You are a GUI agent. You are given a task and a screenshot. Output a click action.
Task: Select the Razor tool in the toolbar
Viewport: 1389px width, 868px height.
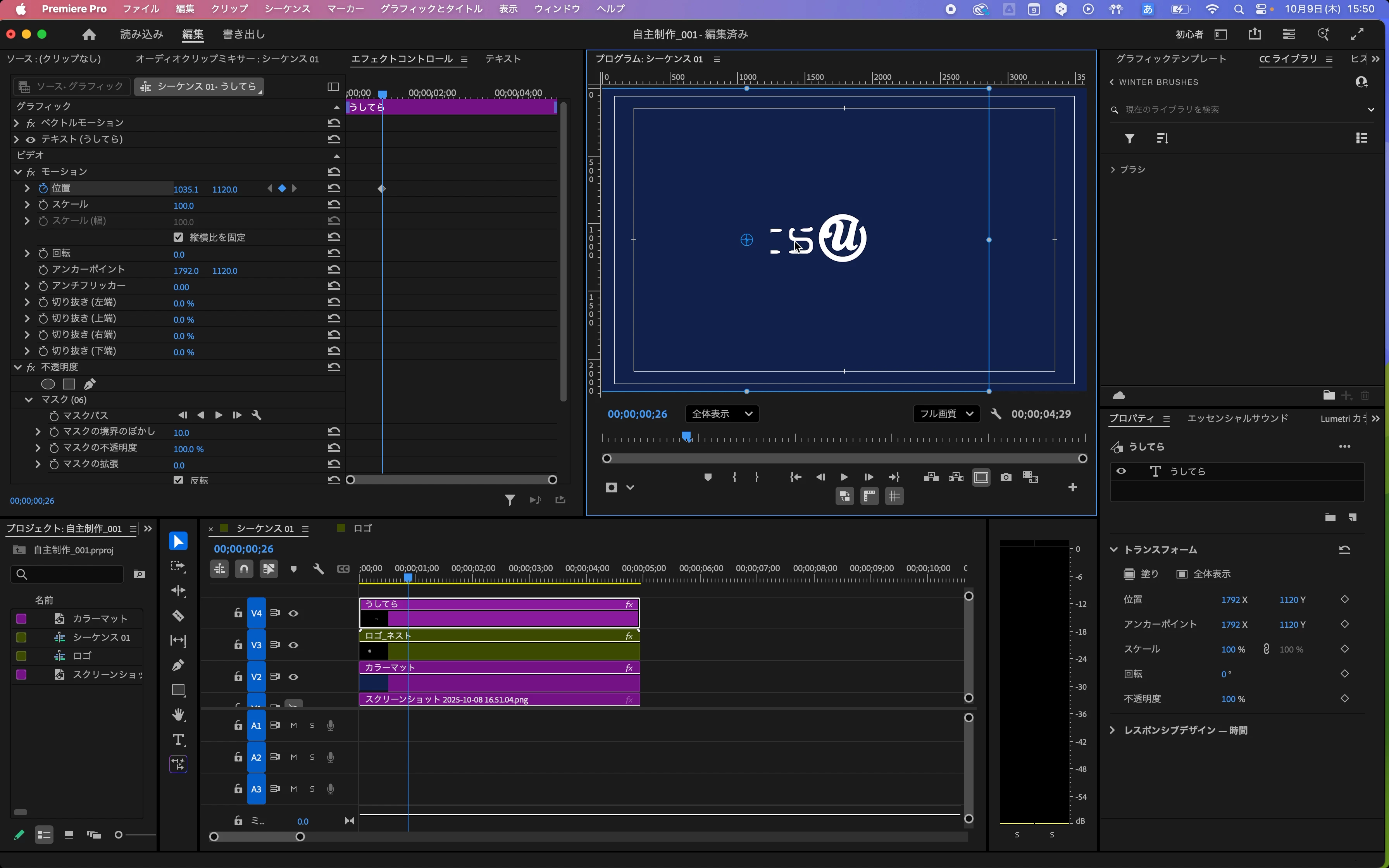[x=178, y=616]
